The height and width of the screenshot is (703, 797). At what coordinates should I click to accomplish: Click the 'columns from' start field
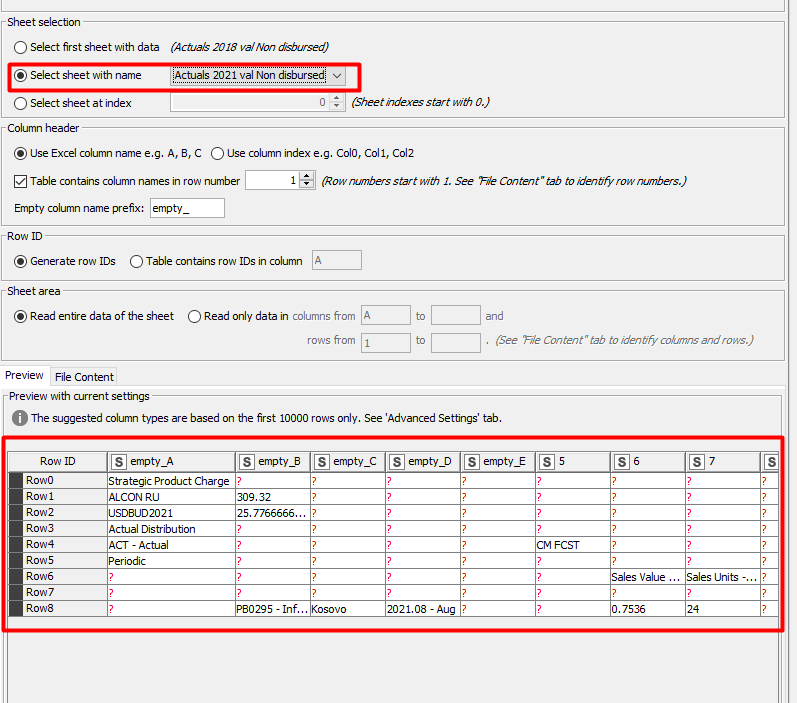point(386,315)
